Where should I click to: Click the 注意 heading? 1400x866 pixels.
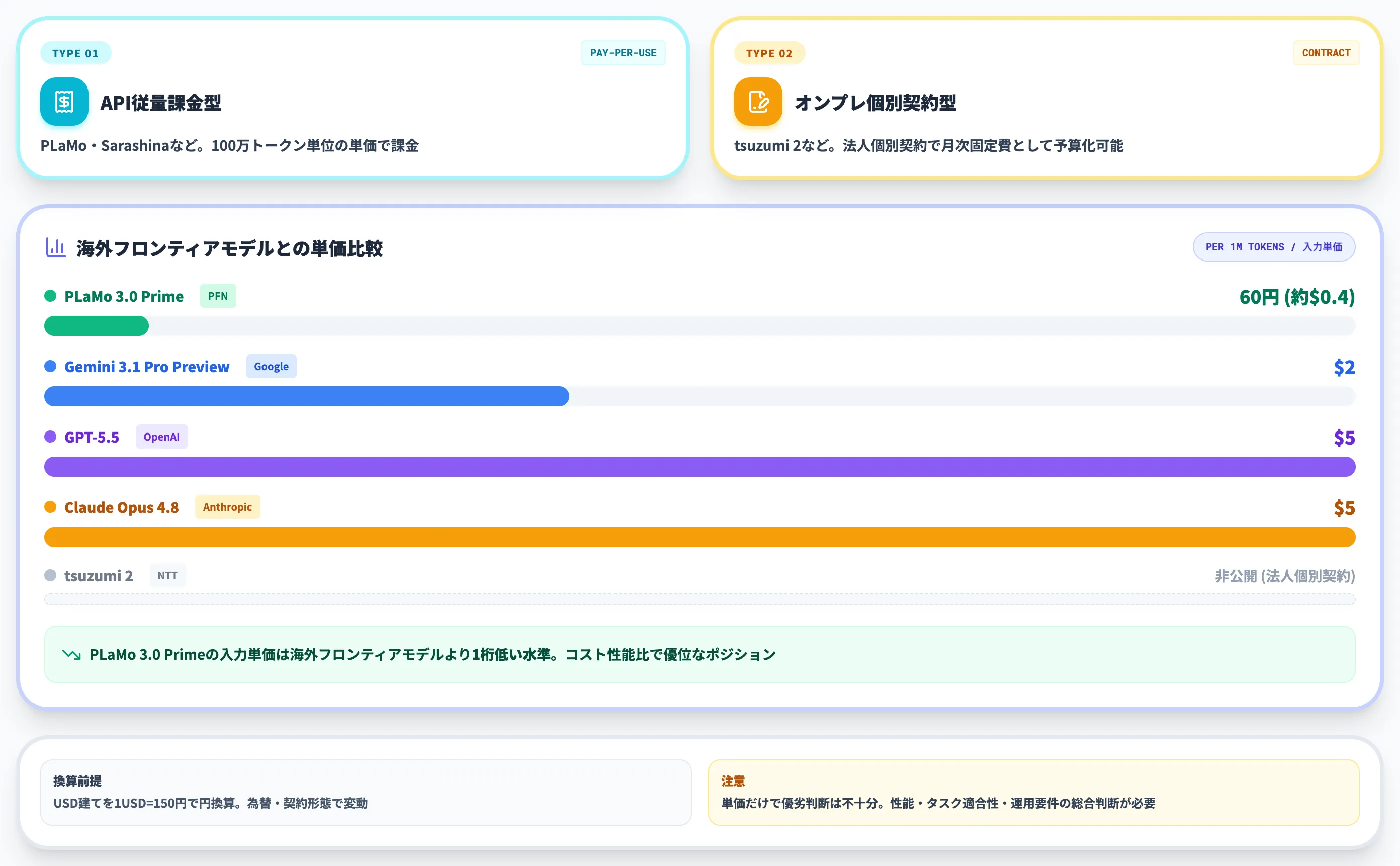pos(733,781)
